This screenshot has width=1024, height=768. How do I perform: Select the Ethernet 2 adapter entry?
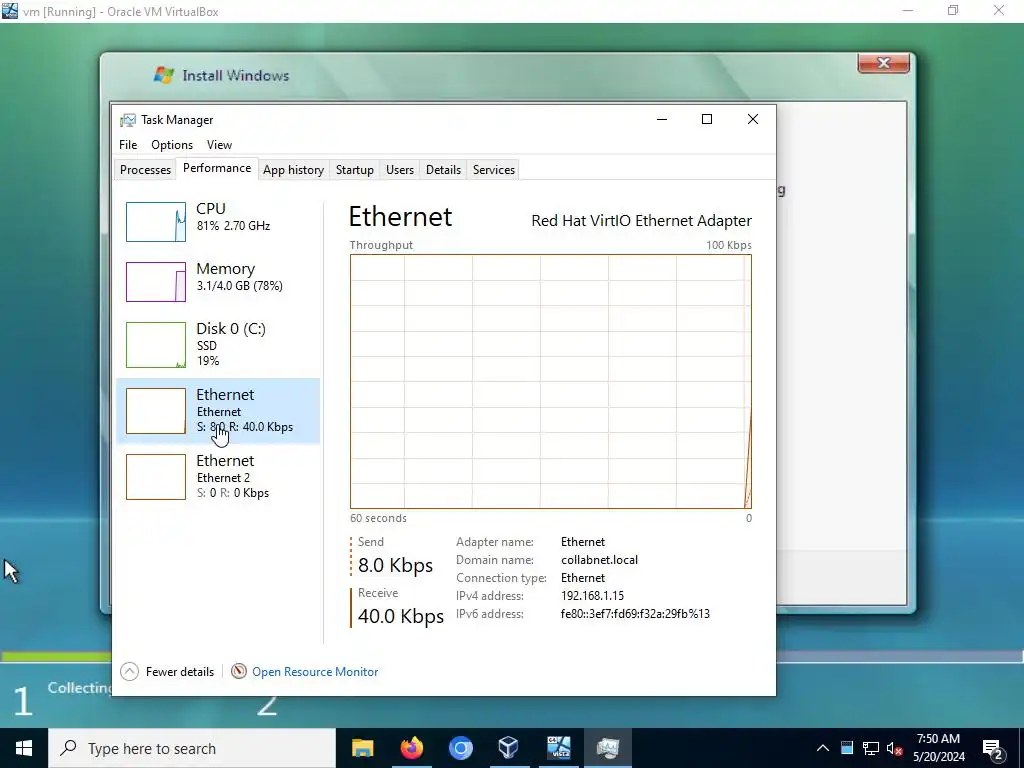pyautogui.click(x=218, y=477)
